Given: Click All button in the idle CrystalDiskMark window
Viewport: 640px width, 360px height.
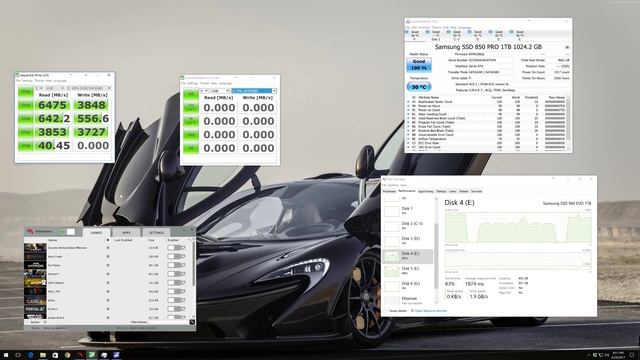Looking at the screenshot, I should click(191, 94).
